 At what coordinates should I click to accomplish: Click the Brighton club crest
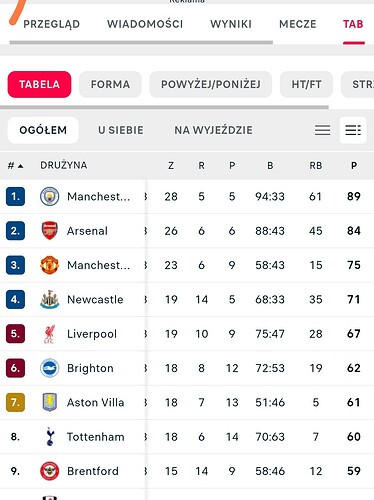pos(49,368)
